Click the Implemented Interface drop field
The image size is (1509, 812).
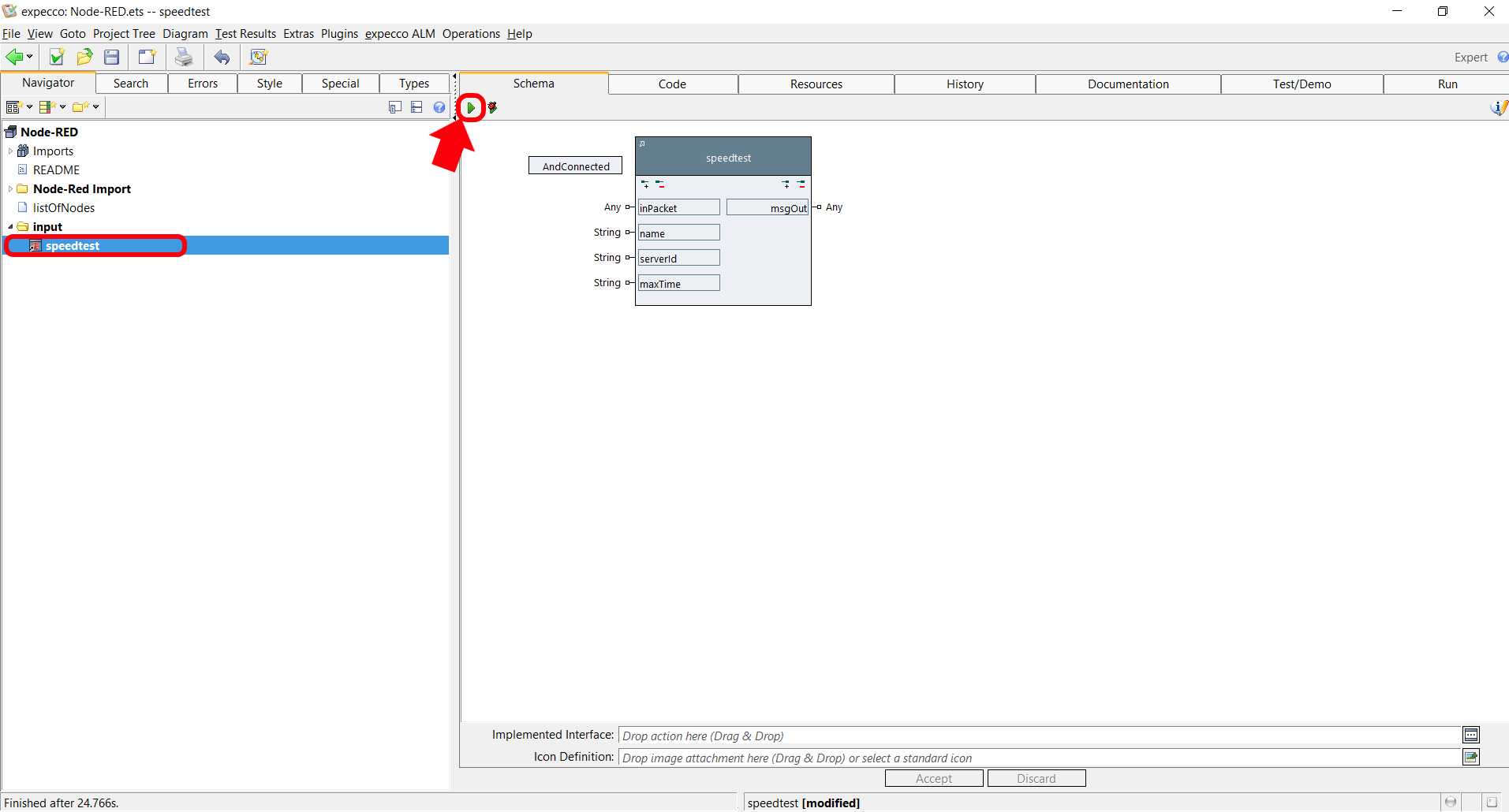(1038, 736)
